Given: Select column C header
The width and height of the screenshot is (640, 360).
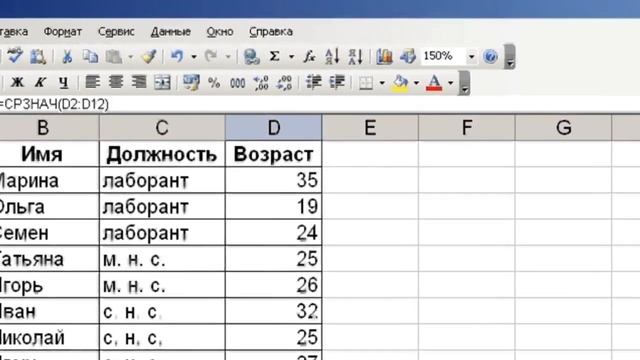Looking at the screenshot, I should [162, 128].
